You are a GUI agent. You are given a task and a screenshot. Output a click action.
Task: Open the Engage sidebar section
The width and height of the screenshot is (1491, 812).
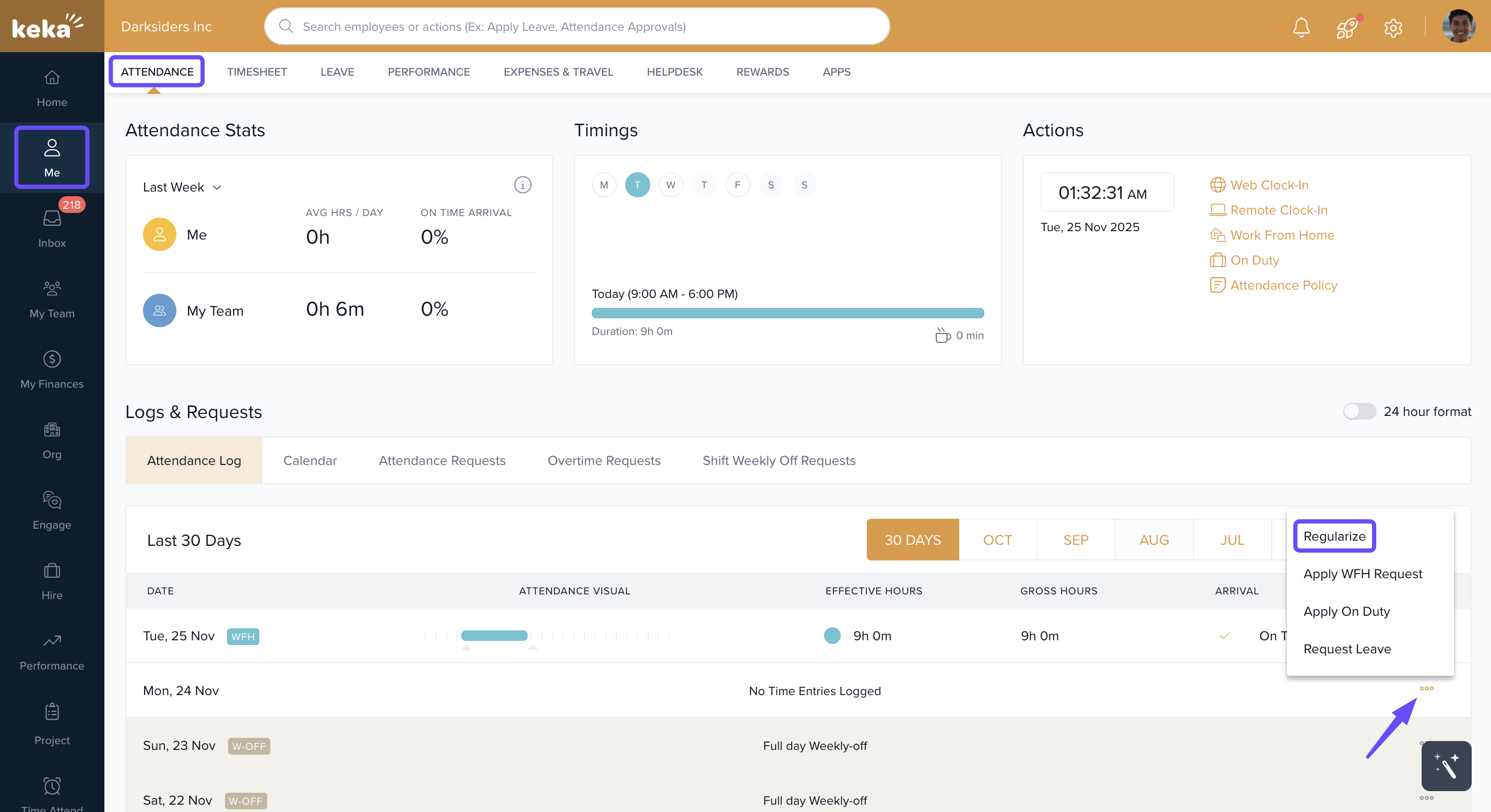[52, 510]
